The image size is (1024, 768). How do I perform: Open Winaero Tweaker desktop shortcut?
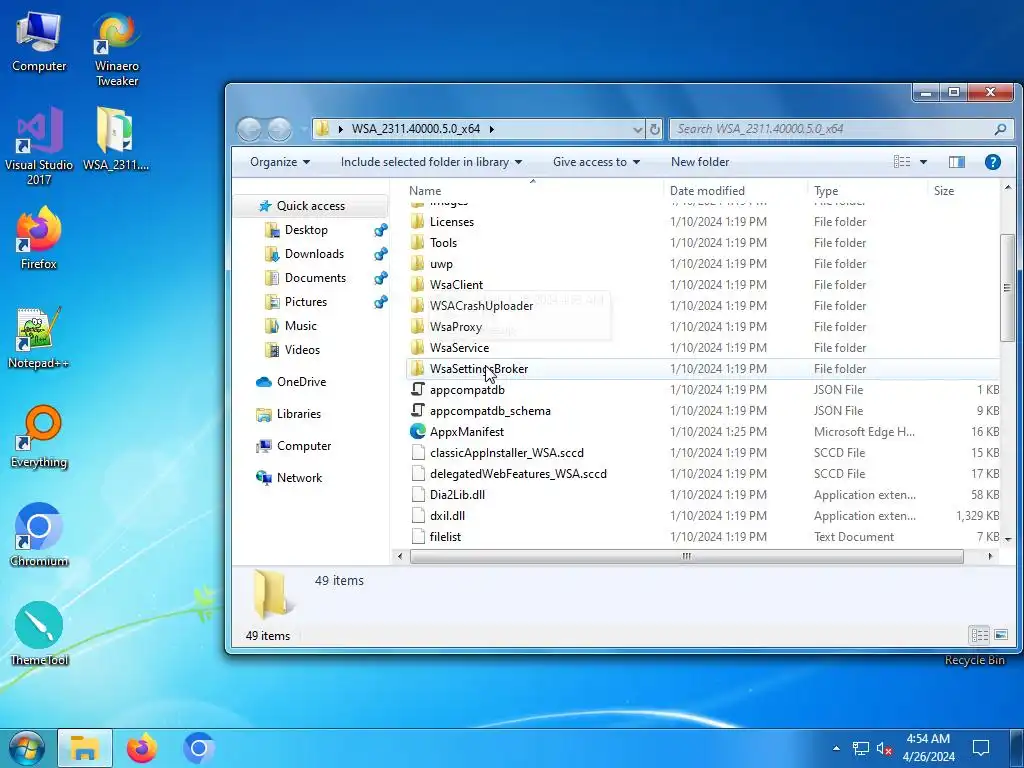point(117,50)
